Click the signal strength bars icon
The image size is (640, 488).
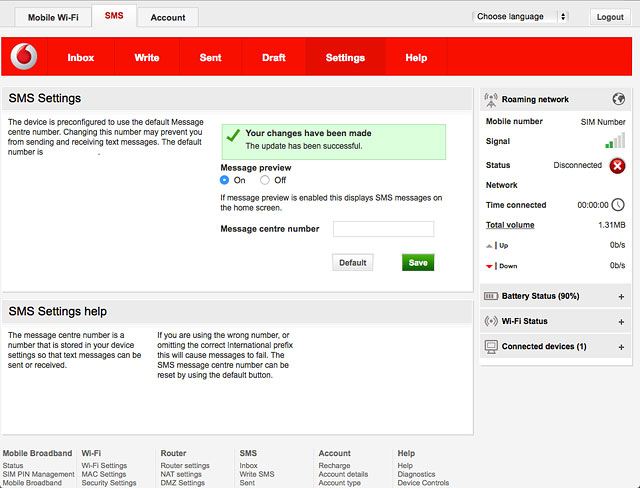tap(616, 142)
